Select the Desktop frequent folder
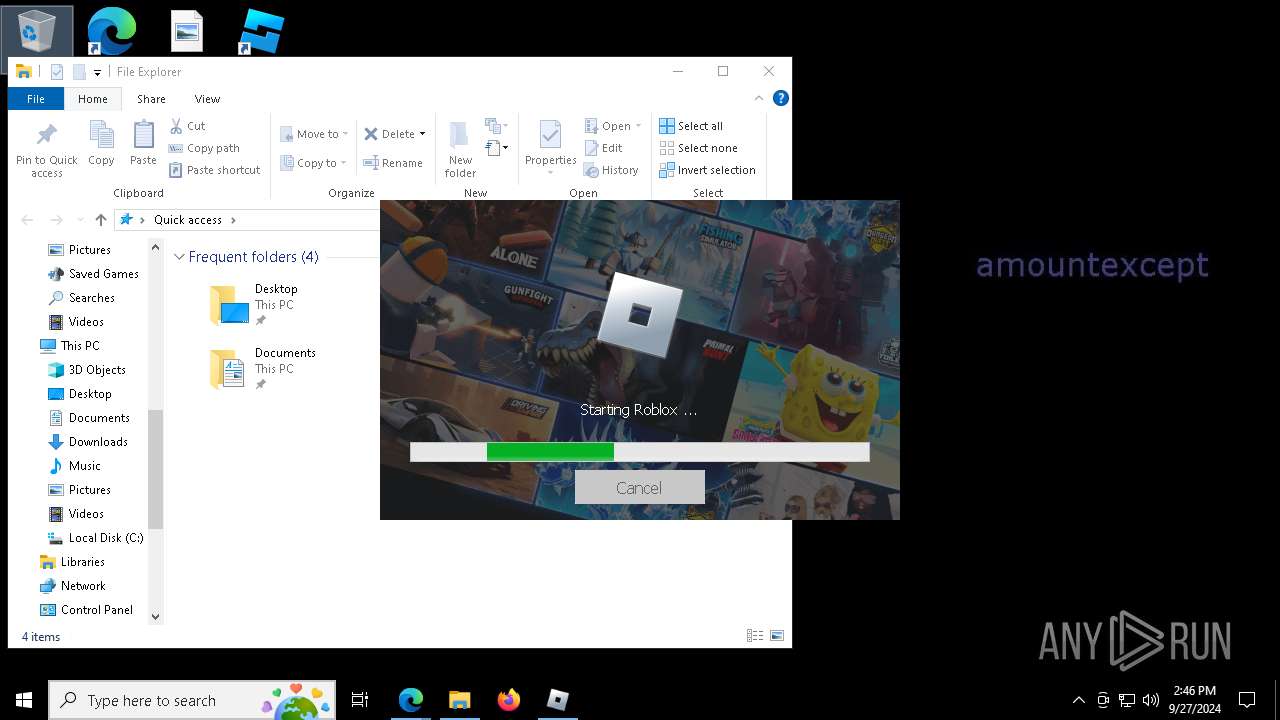 point(254,304)
